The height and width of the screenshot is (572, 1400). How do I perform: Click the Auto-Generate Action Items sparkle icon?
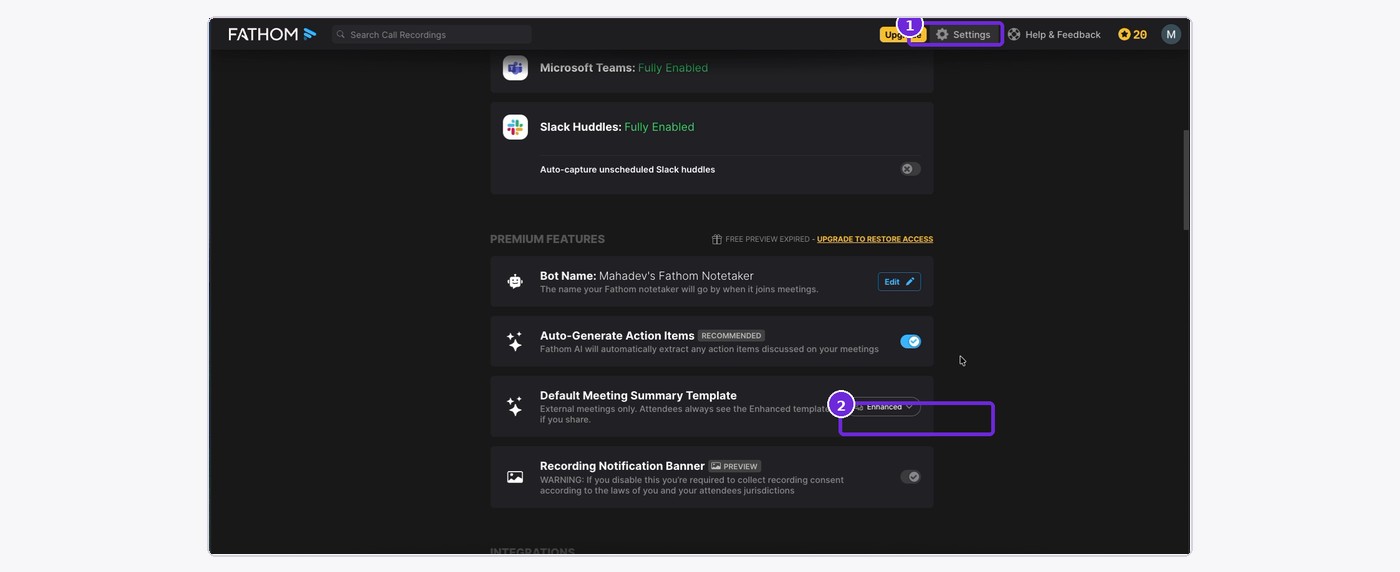coord(515,341)
